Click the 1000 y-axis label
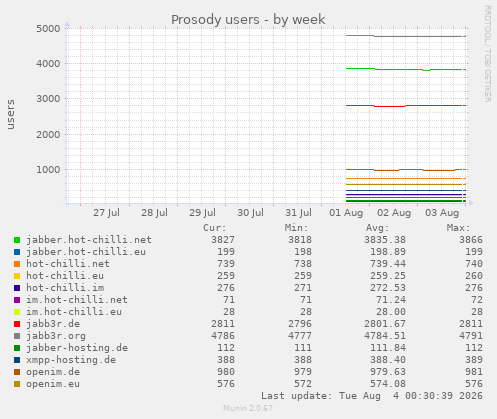The width and height of the screenshot is (497, 419). [x=48, y=170]
